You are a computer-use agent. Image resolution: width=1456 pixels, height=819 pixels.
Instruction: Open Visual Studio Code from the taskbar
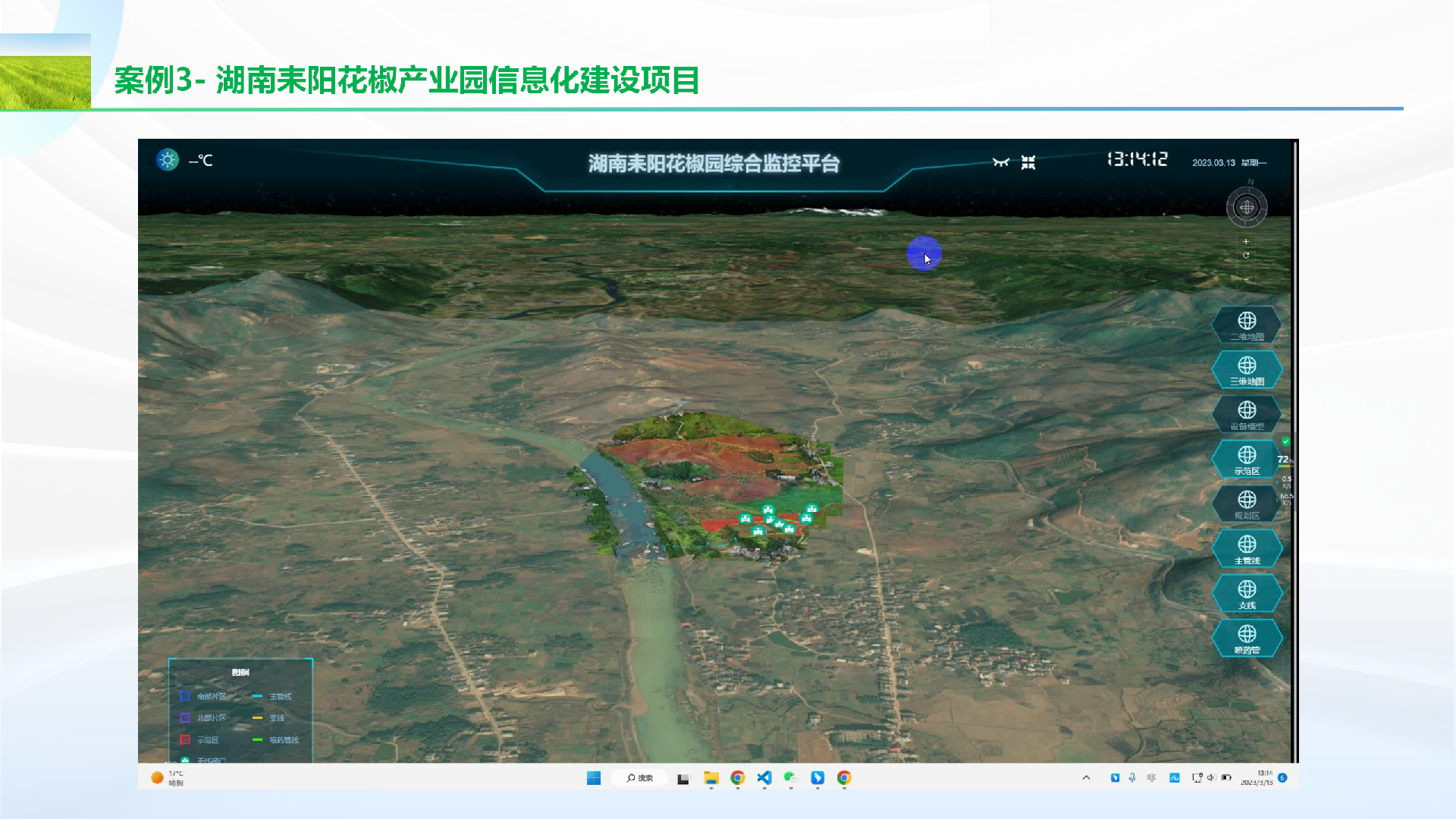click(x=764, y=778)
